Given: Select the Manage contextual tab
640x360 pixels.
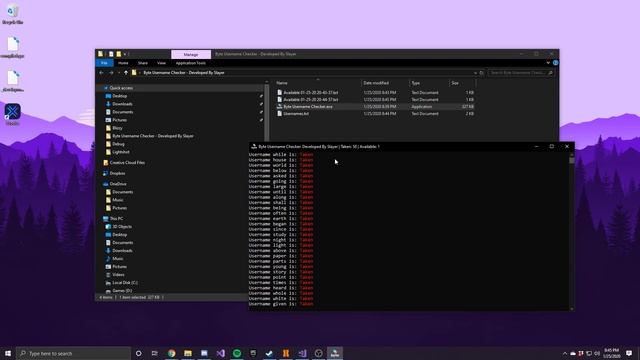Looking at the screenshot, I should pyautogui.click(x=191, y=54).
